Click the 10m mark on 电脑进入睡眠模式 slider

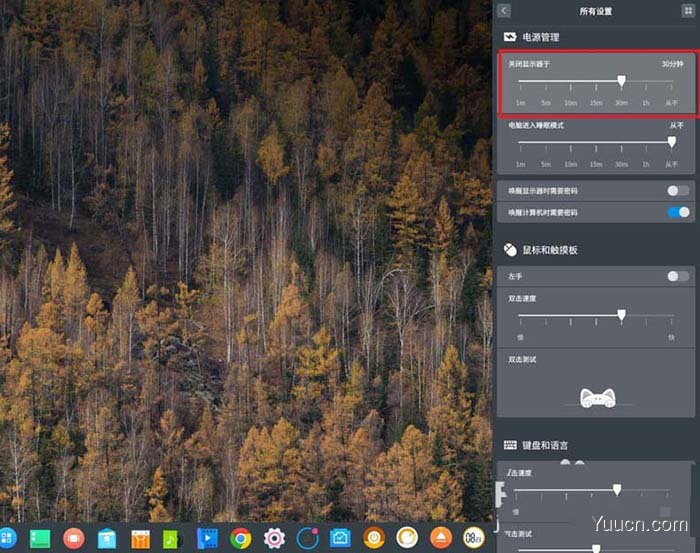571,165
